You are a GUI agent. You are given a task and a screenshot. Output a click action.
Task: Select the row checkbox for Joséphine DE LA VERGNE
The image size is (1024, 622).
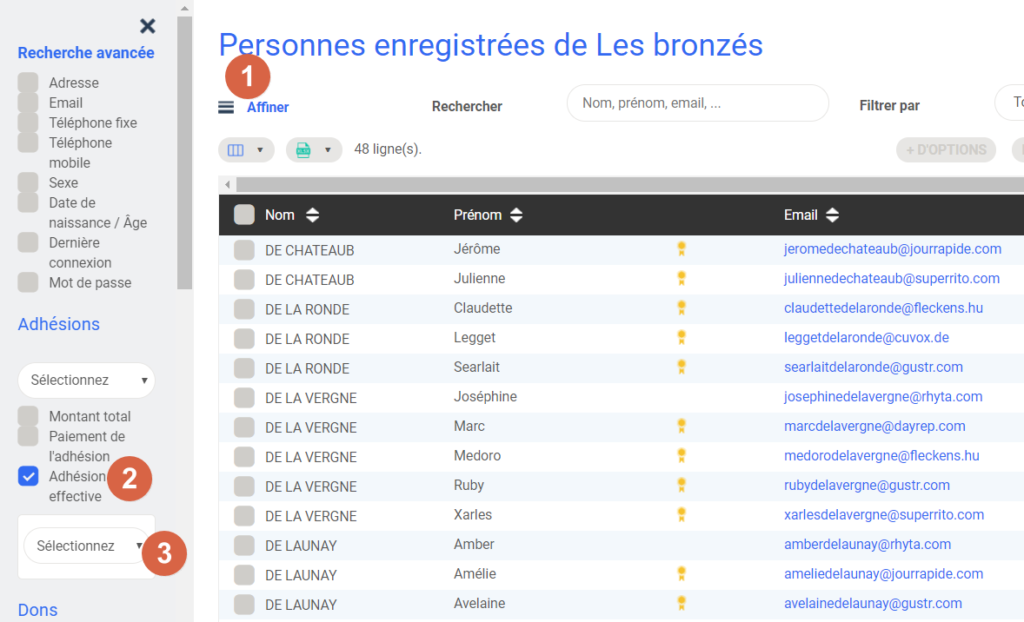(x=244, y=398)
